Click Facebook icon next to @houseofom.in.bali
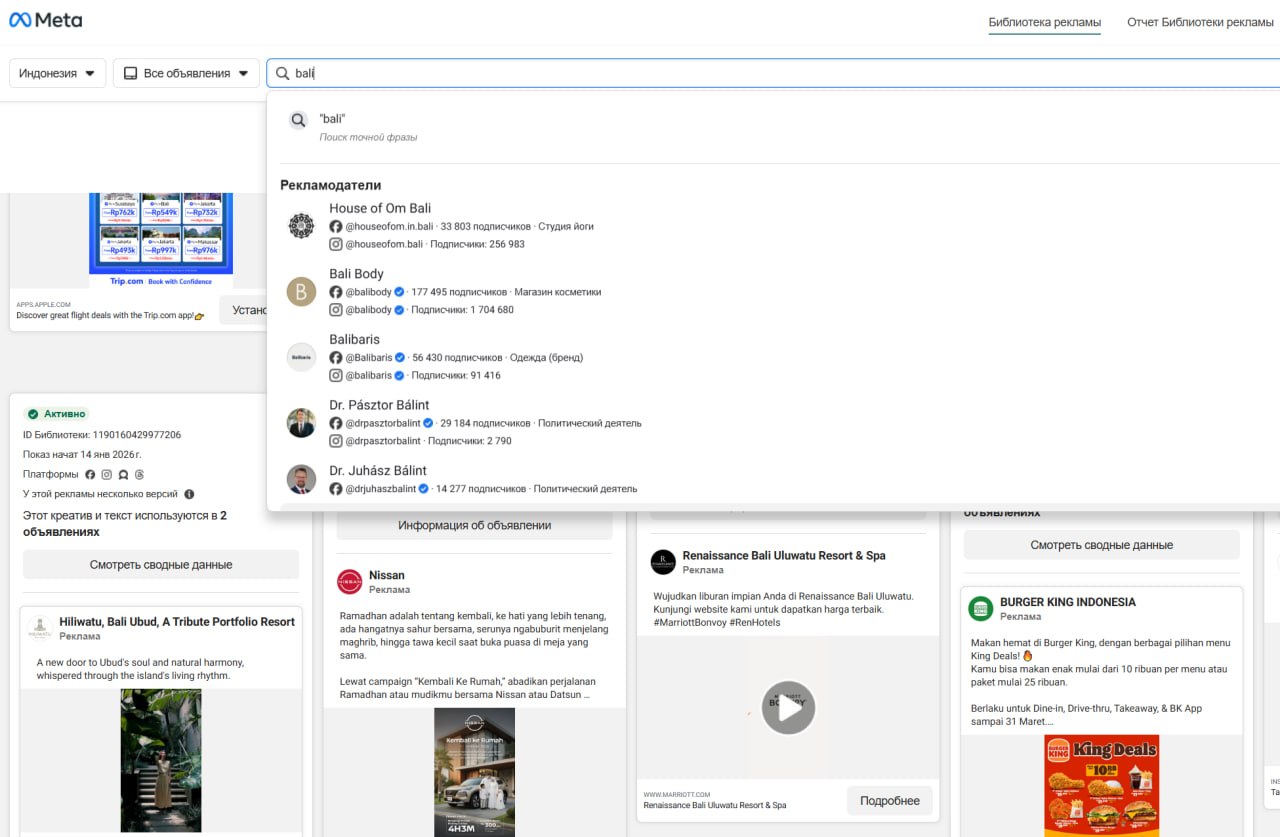Screen dimensions: 1280x837 tap(336, 226)
